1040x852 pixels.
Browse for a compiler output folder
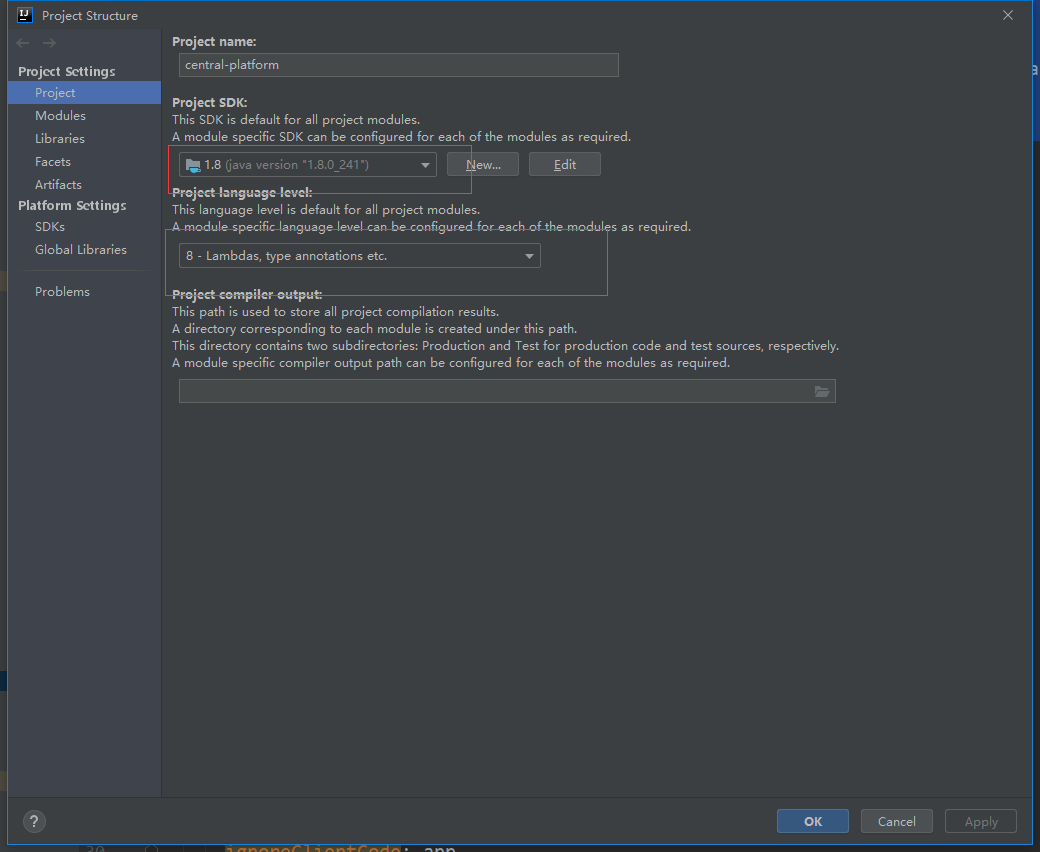822,391
